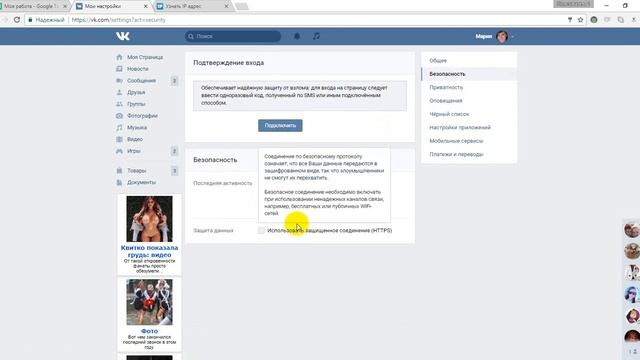Open Фотографии link
The image size is (640, 360).
click(x=142, y=116)
